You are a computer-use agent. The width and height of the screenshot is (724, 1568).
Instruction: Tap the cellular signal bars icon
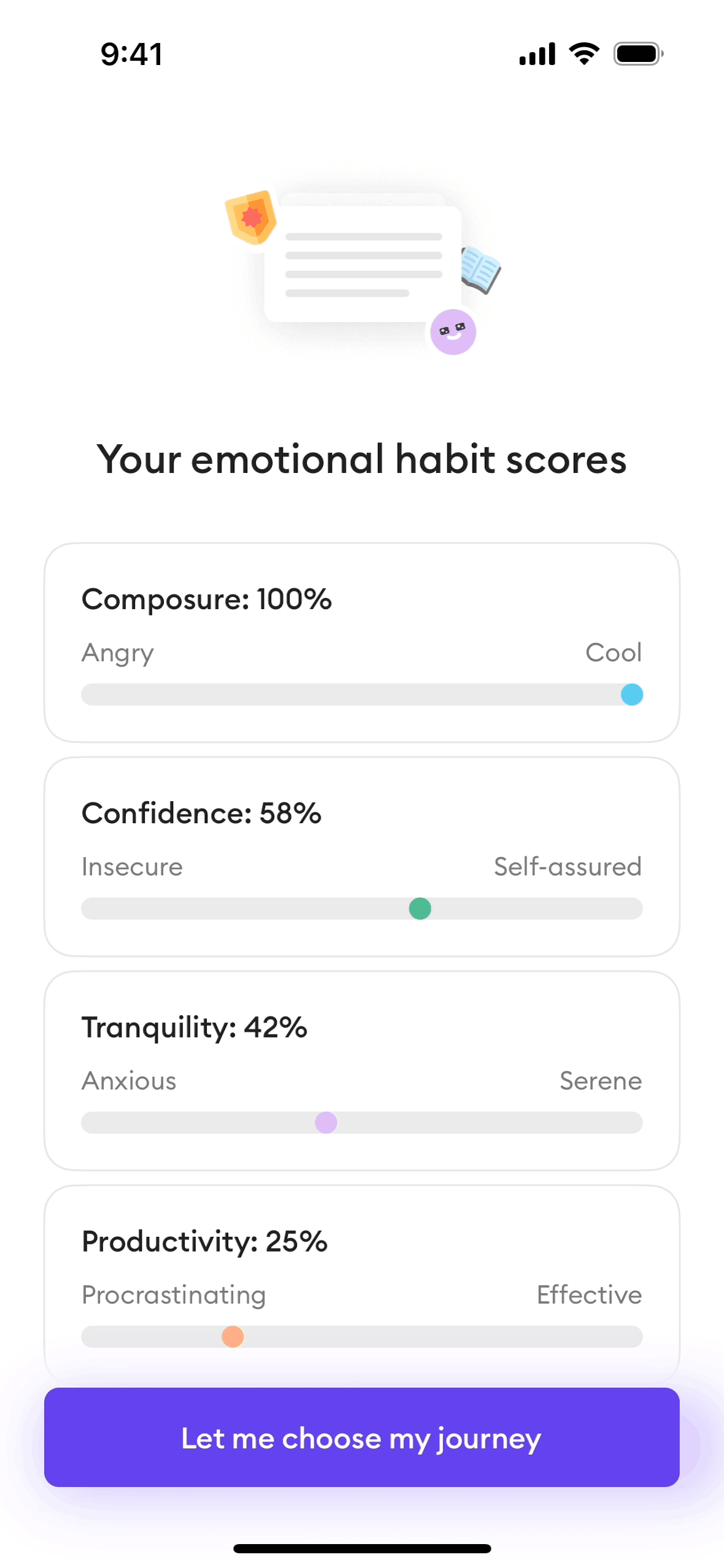point(537,54)
